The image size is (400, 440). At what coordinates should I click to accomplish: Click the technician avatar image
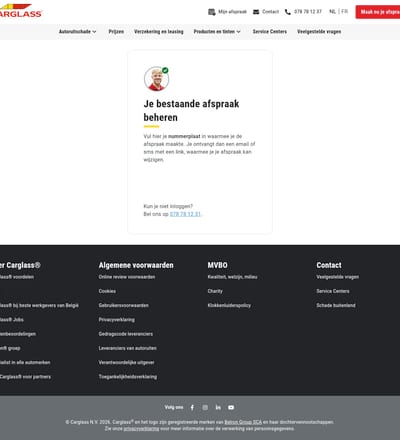(156, 79)
